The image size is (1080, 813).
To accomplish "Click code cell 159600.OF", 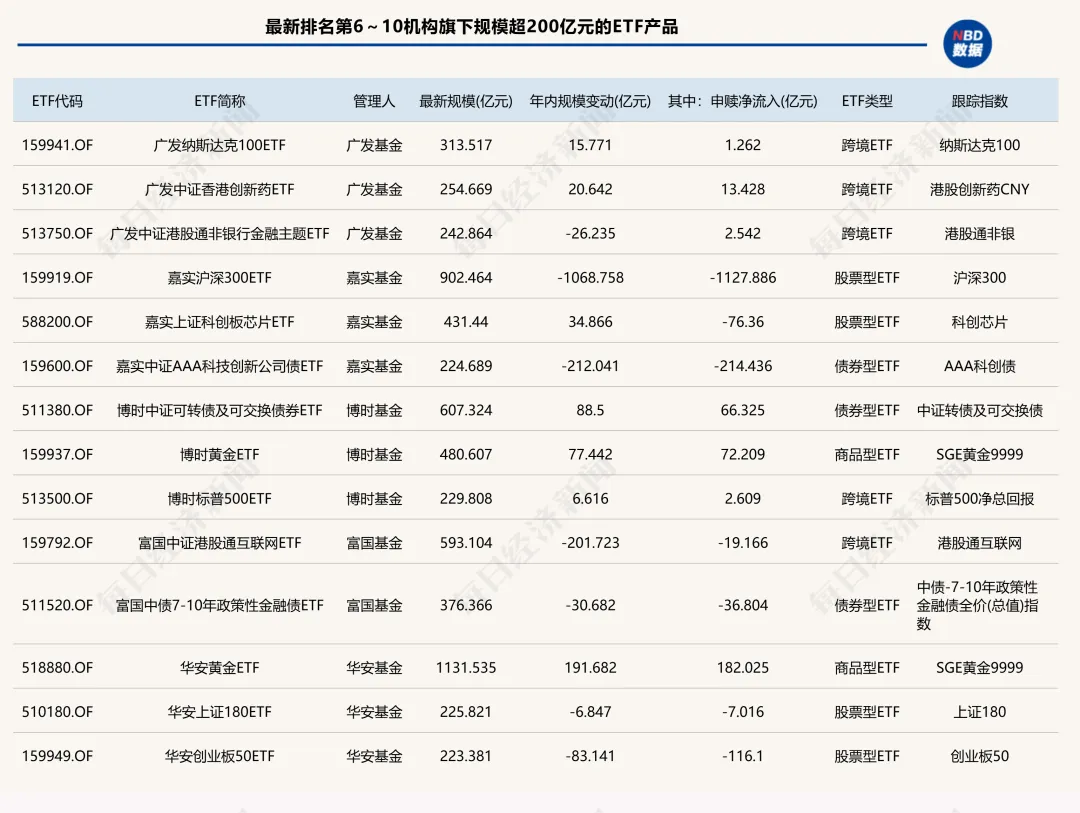I will click(x=57, y=366).
